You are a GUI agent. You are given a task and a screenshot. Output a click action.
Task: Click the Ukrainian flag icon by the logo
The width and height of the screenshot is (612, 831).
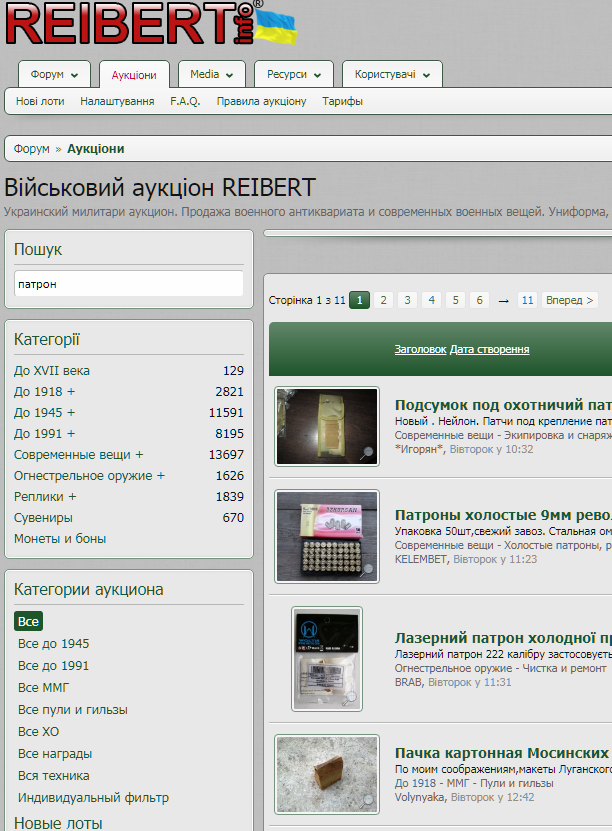(x=276, y=28)
